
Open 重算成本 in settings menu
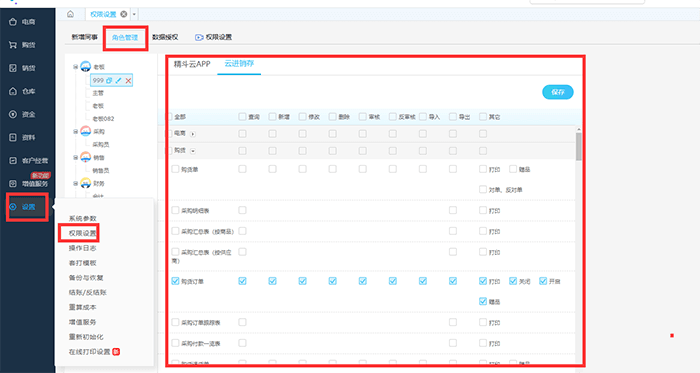point(83,307)
